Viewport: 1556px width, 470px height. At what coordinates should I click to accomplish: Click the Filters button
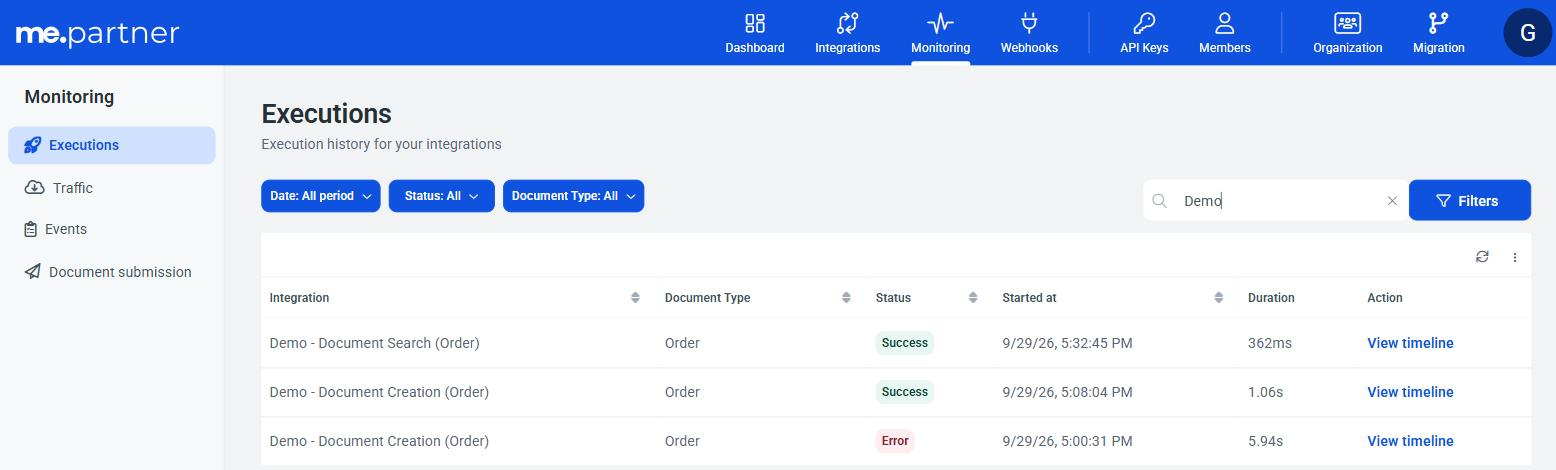pyautogui.click(x=1470, y=200)
